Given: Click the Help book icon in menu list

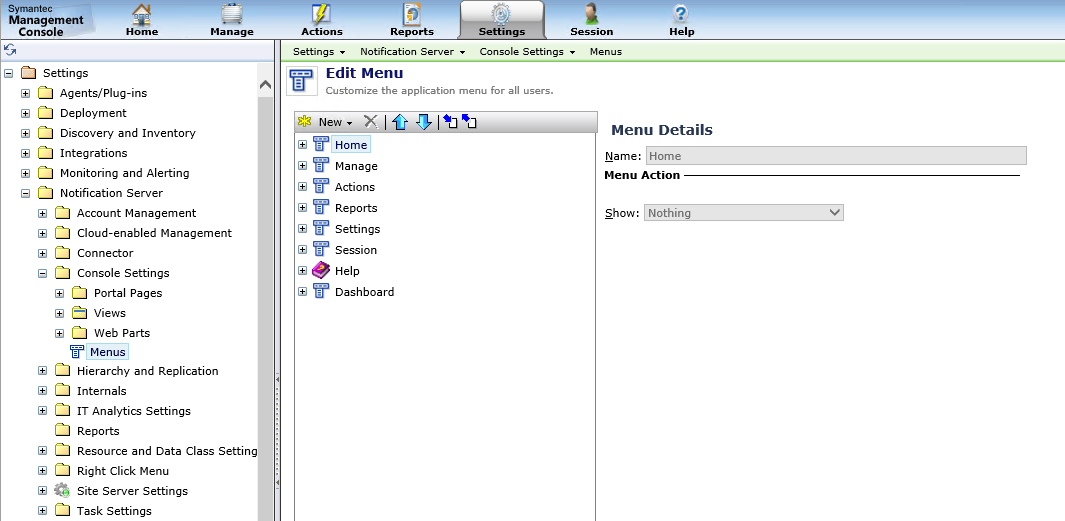Looking at the screenshot, I should click(x=321, y=271).
